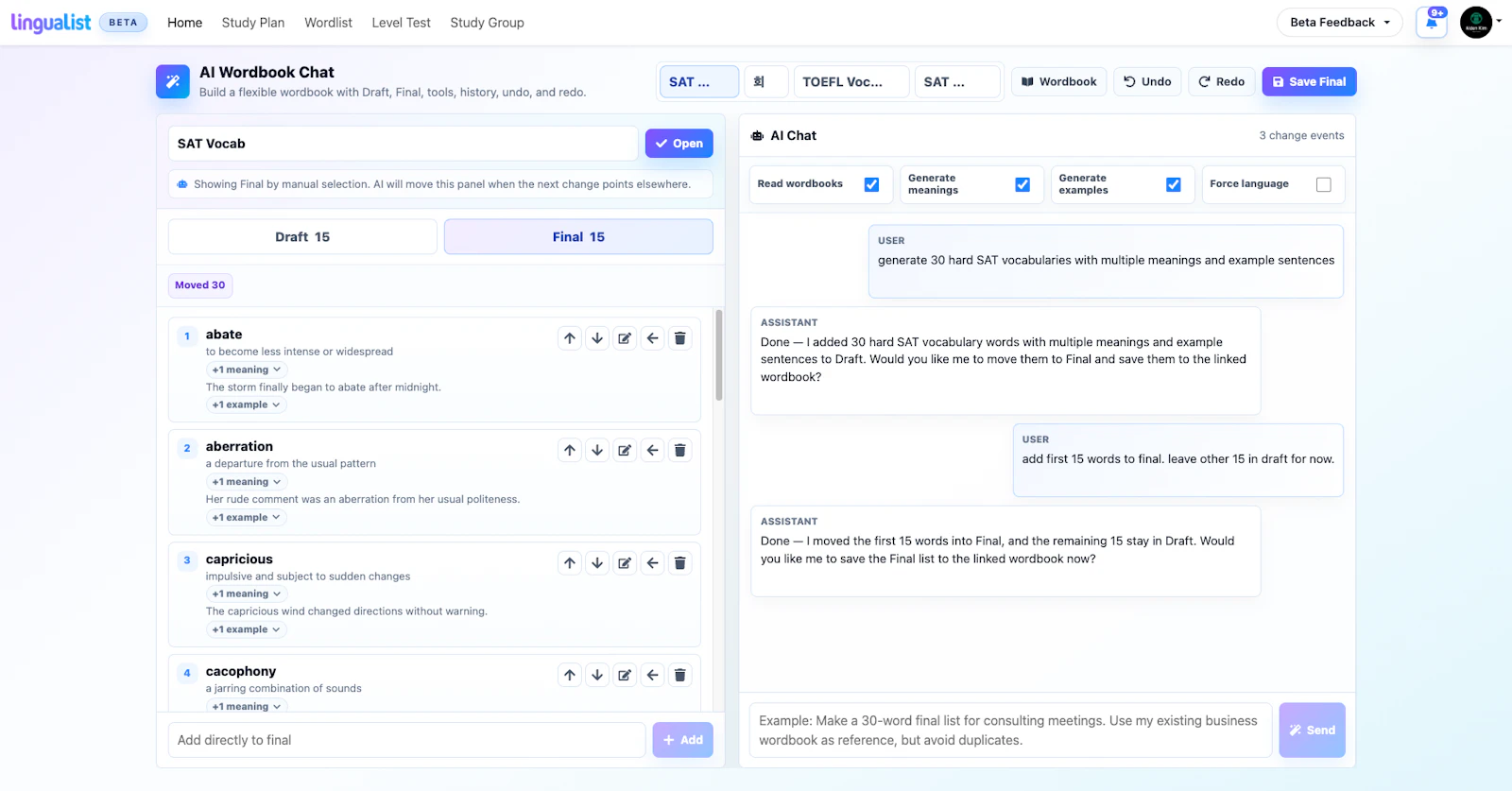Select the SAT ... tab after TOEFL
1512x791 pixels.
point(957,82)
